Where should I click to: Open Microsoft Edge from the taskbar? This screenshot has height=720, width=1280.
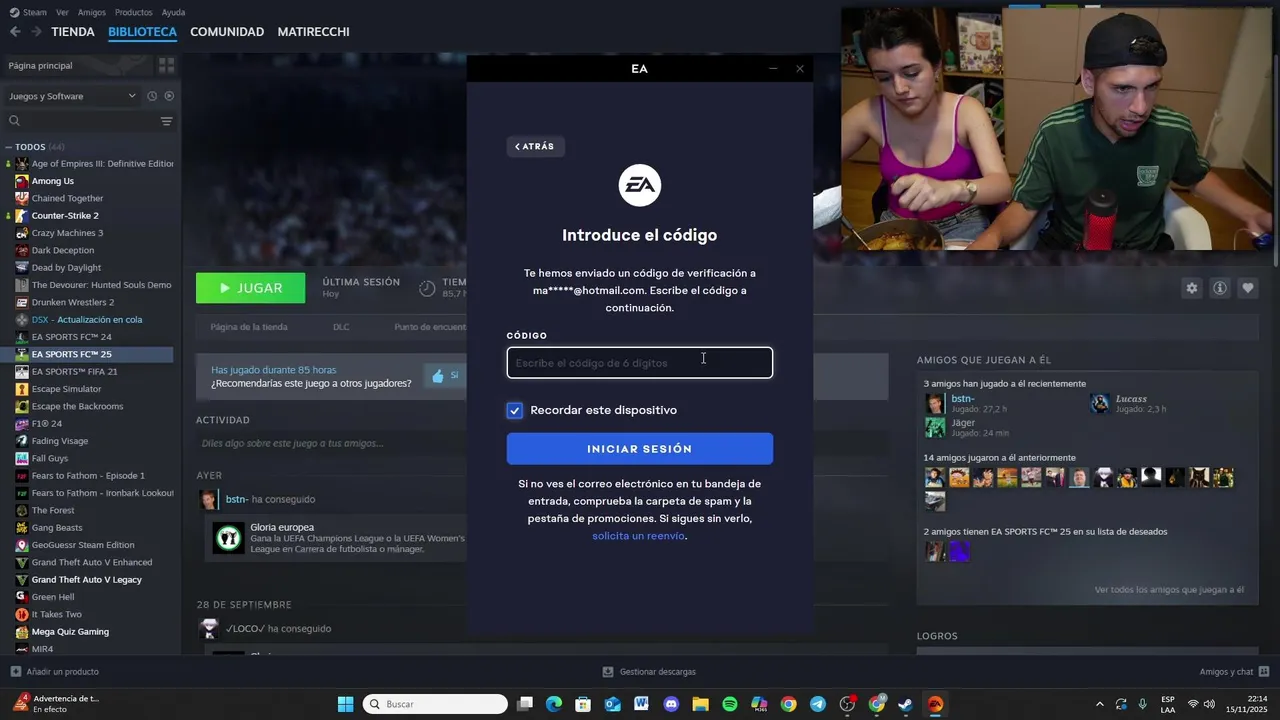(x=554, y=704)
